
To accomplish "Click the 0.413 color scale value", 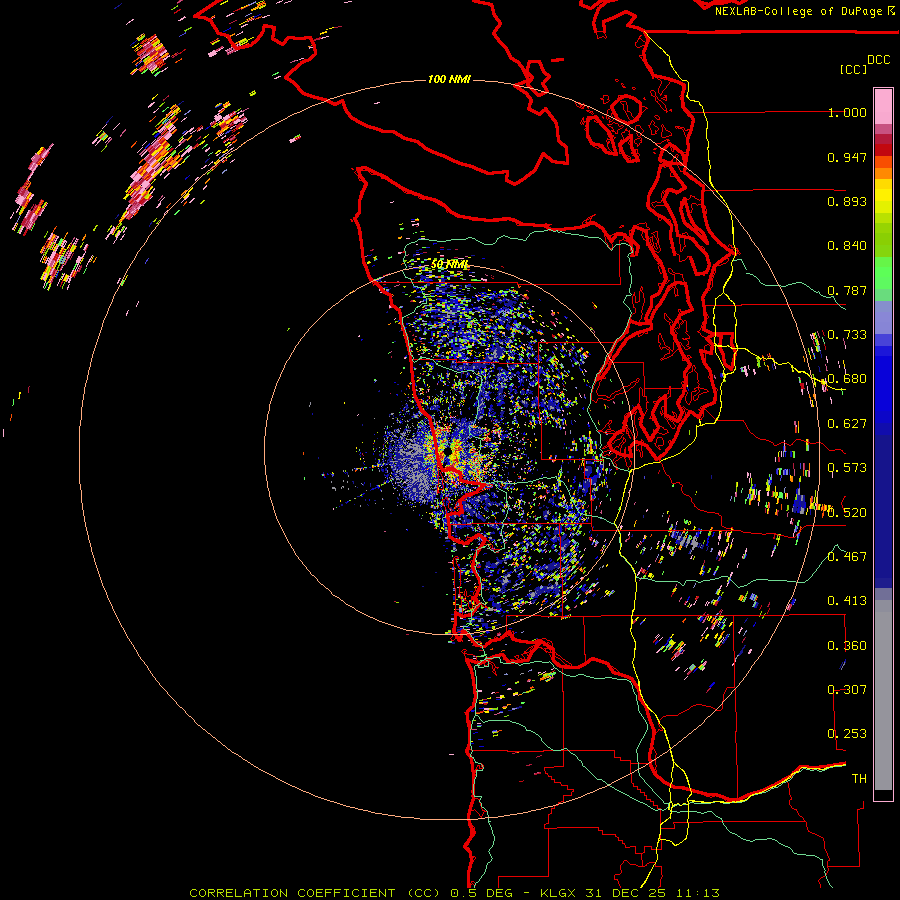I will pyautogui.click(x=847, y=601).
